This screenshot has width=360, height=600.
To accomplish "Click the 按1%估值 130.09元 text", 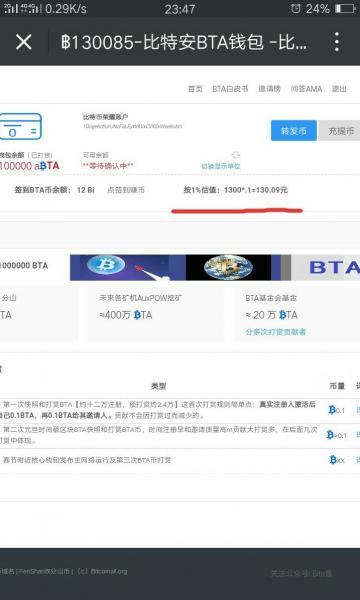I will (x=235, y=190).
